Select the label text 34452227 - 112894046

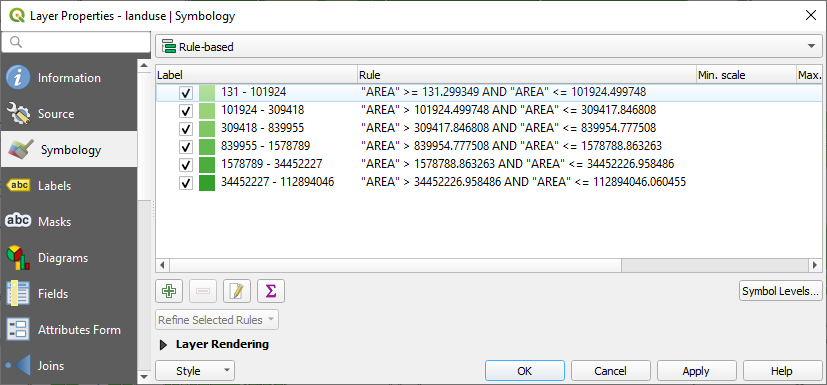[277, 182]
